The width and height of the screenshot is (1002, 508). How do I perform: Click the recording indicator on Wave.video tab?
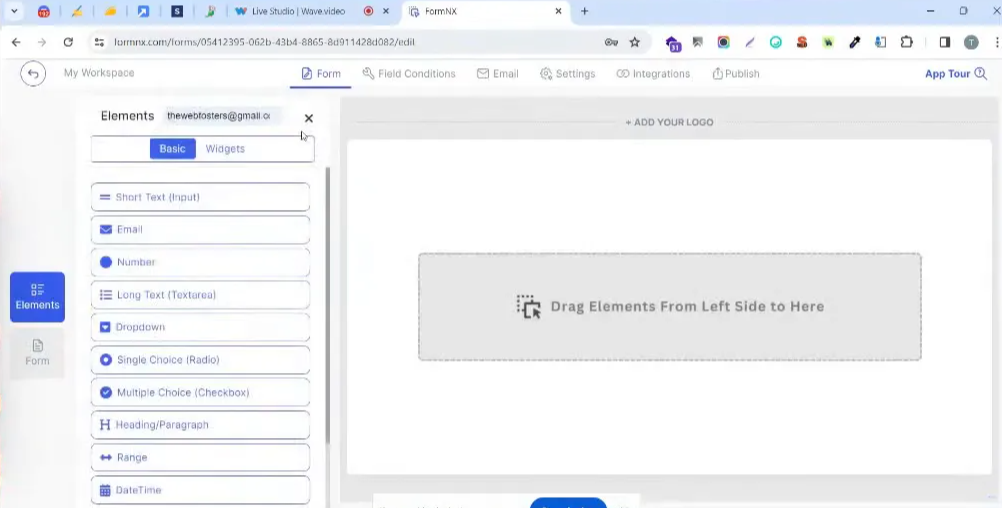(368, 12)
